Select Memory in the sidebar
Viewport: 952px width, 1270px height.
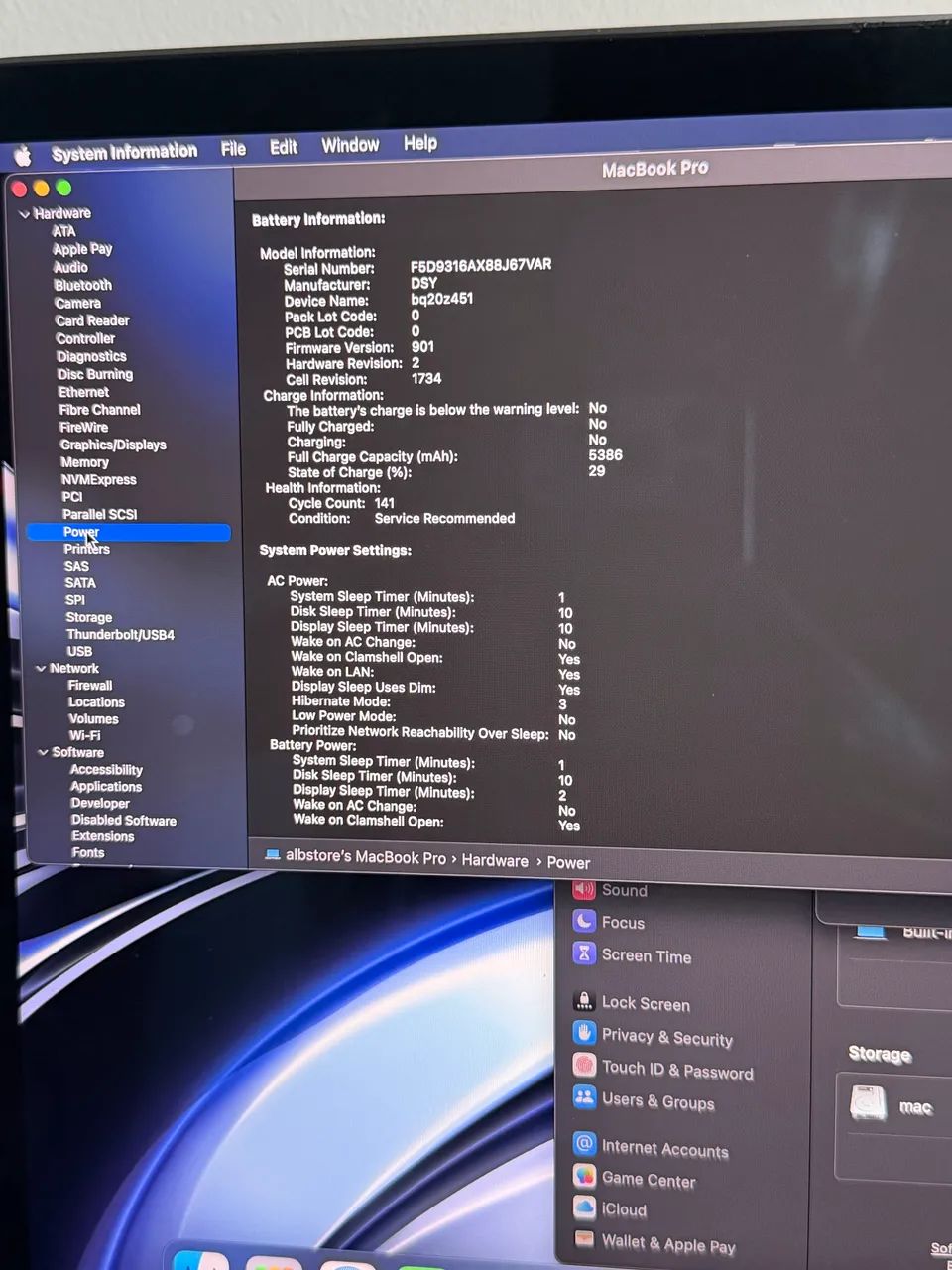[84, 462]
